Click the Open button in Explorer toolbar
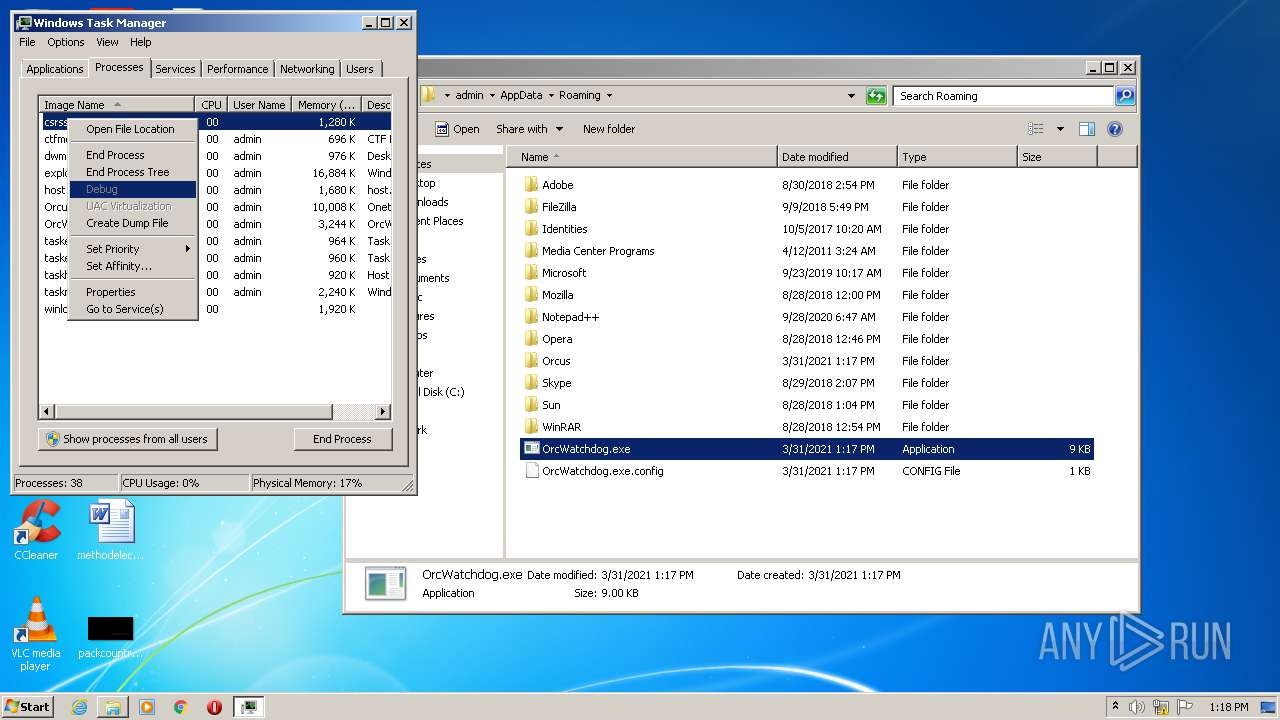 point(457,129)
